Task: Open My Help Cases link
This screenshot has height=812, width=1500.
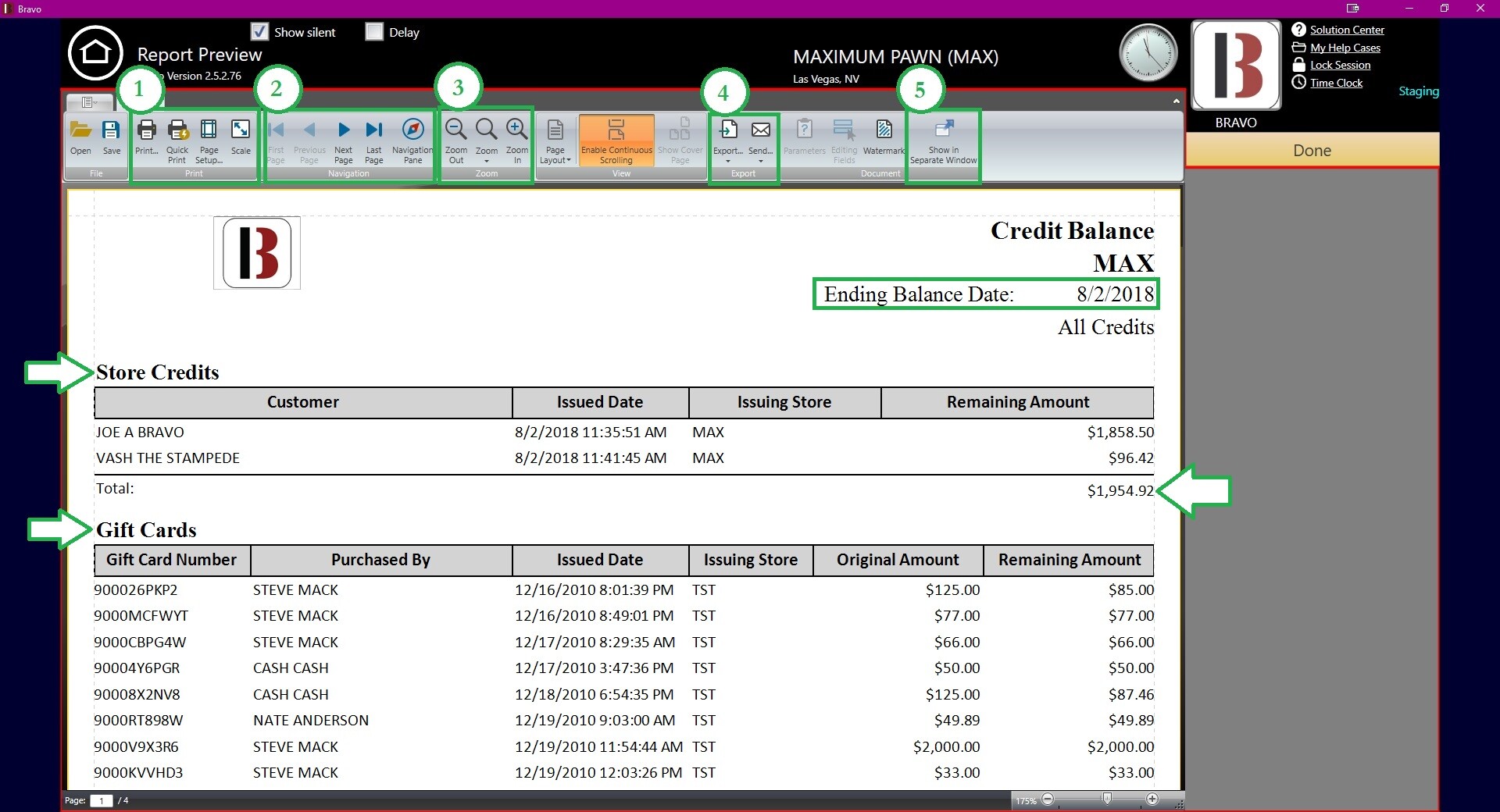Action: coord(1345,48)
